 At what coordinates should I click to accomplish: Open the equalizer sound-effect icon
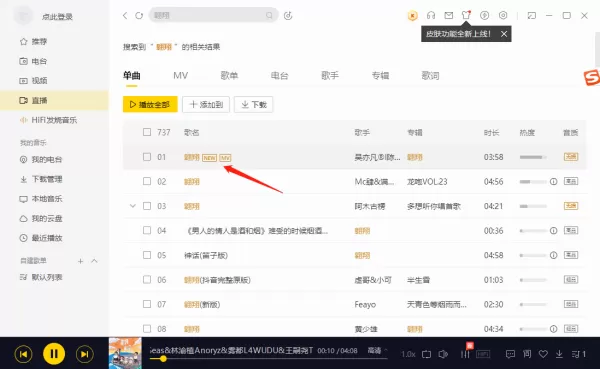[465, 354]
